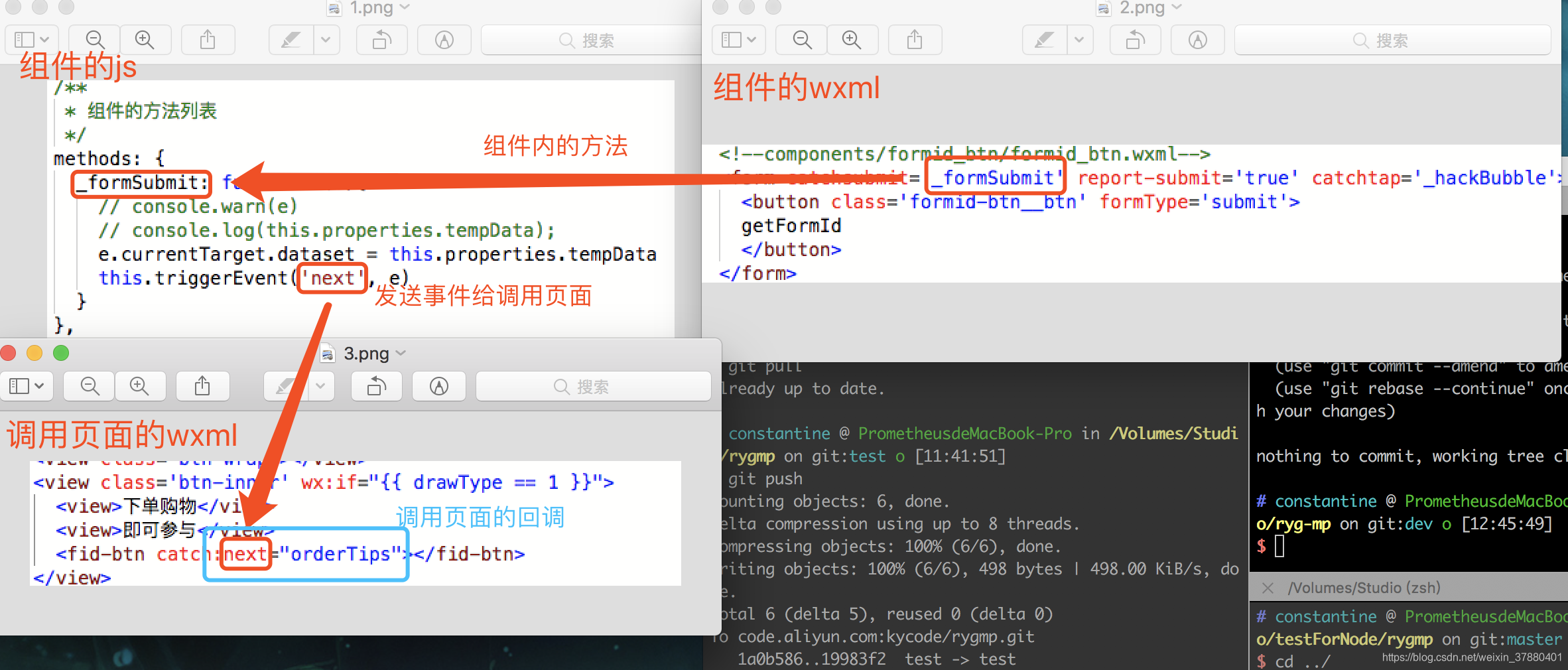The width and height of the screenshot is (1568, 670).
Task: Click the formType='submit' attribute in 2.png
Action: pyautogui.click(x=1195, y=202)
